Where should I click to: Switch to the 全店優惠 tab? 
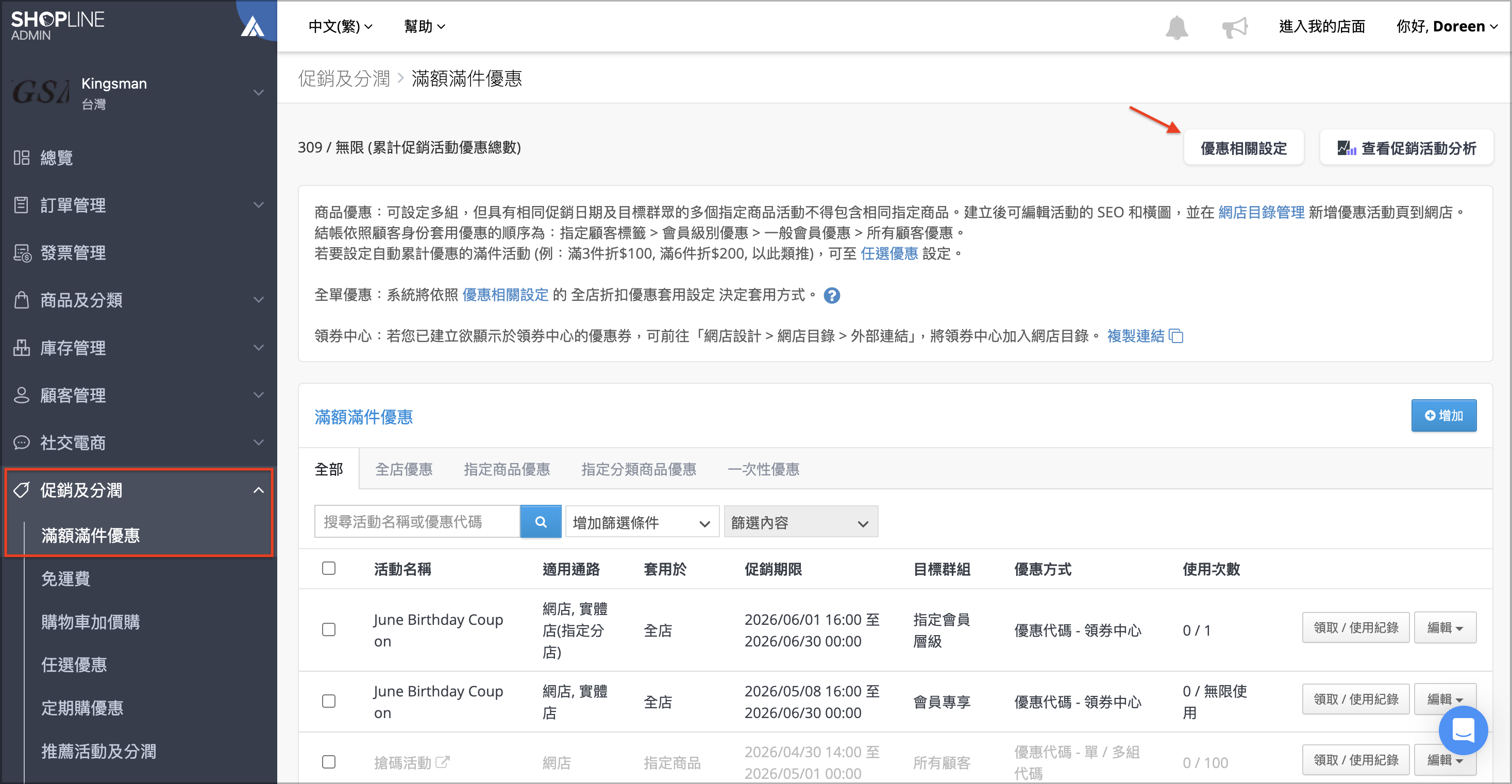pos(404,469)
